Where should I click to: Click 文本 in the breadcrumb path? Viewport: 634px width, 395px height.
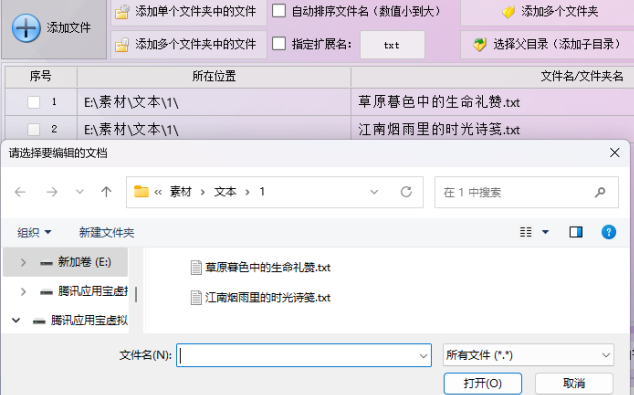tap(225, 192)
